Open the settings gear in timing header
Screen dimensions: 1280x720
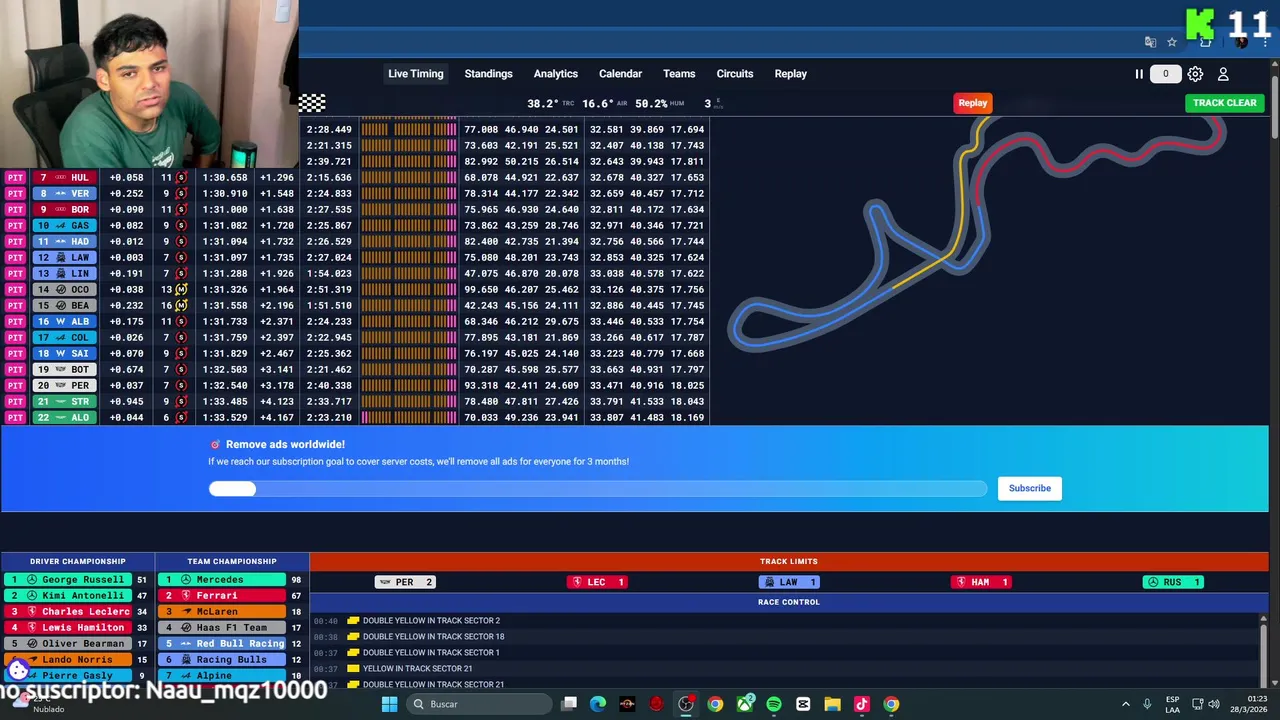1195,74
